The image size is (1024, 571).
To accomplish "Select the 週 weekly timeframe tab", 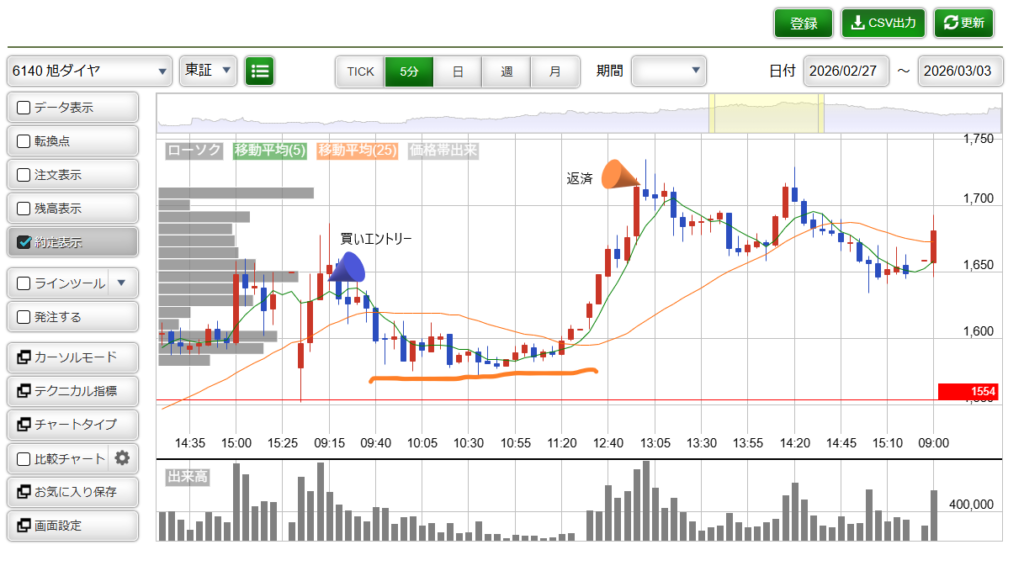I will (x=507, y=71).
